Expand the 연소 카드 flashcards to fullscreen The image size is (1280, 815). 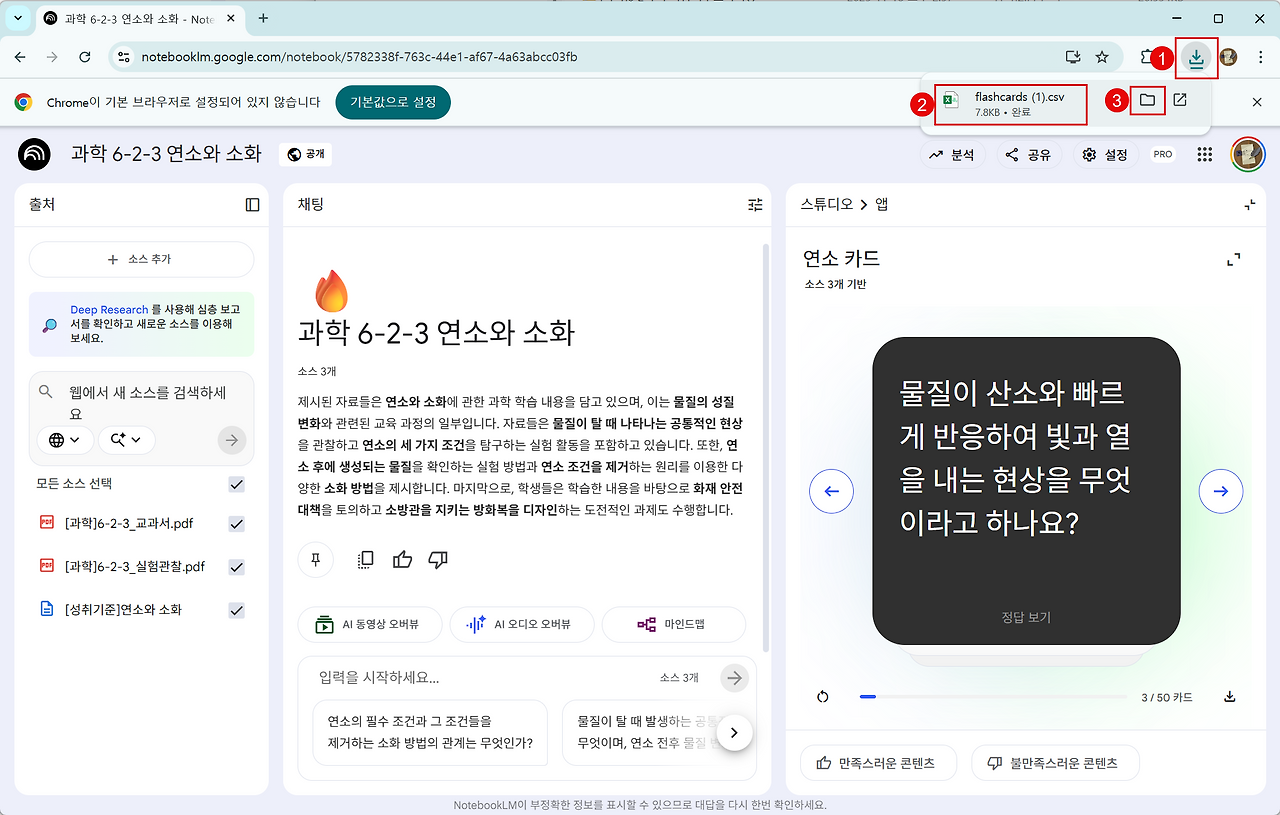1234,260
